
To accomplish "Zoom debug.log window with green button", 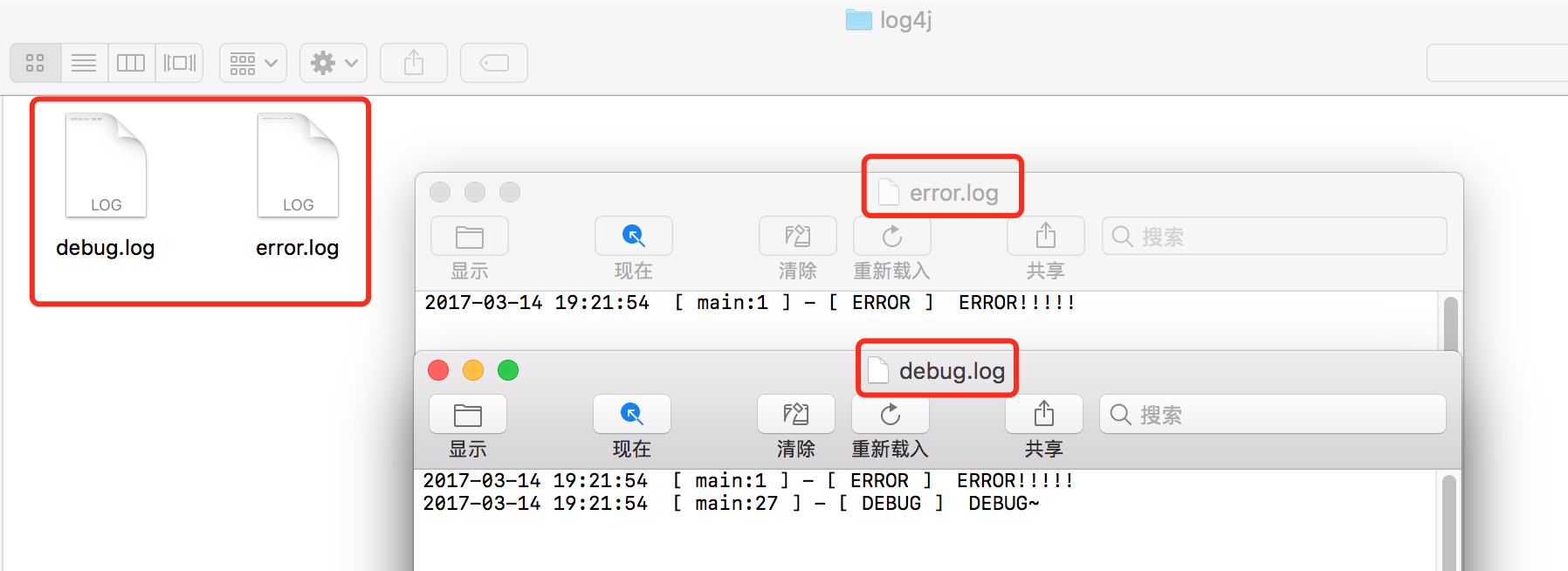I will (508, 370).
